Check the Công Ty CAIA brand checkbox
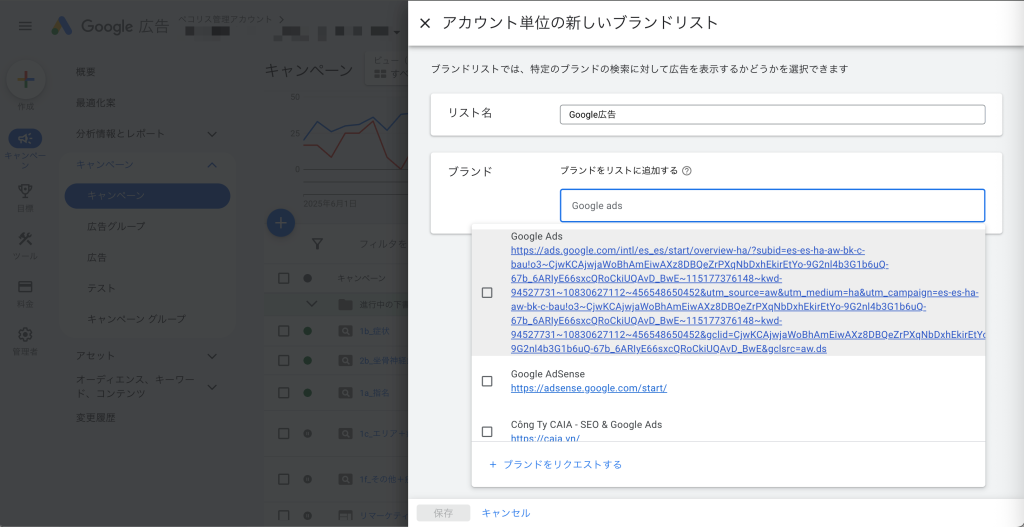The image size is (1024, 527). [487, 432]
